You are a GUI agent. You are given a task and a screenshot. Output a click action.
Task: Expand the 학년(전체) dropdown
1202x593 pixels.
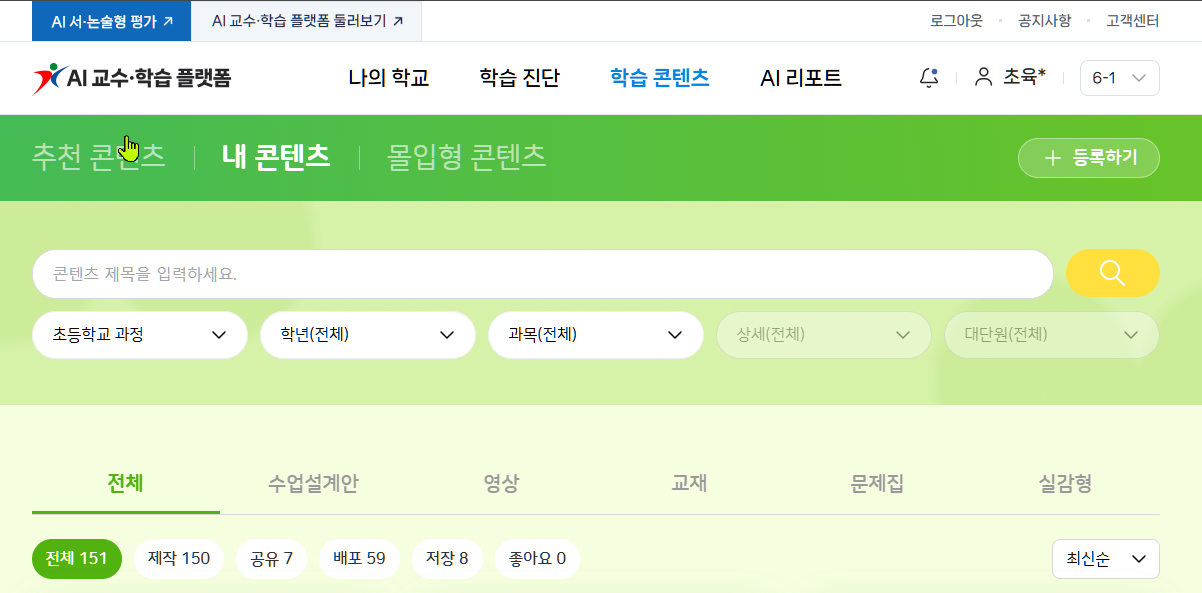[x=368, y=335]
